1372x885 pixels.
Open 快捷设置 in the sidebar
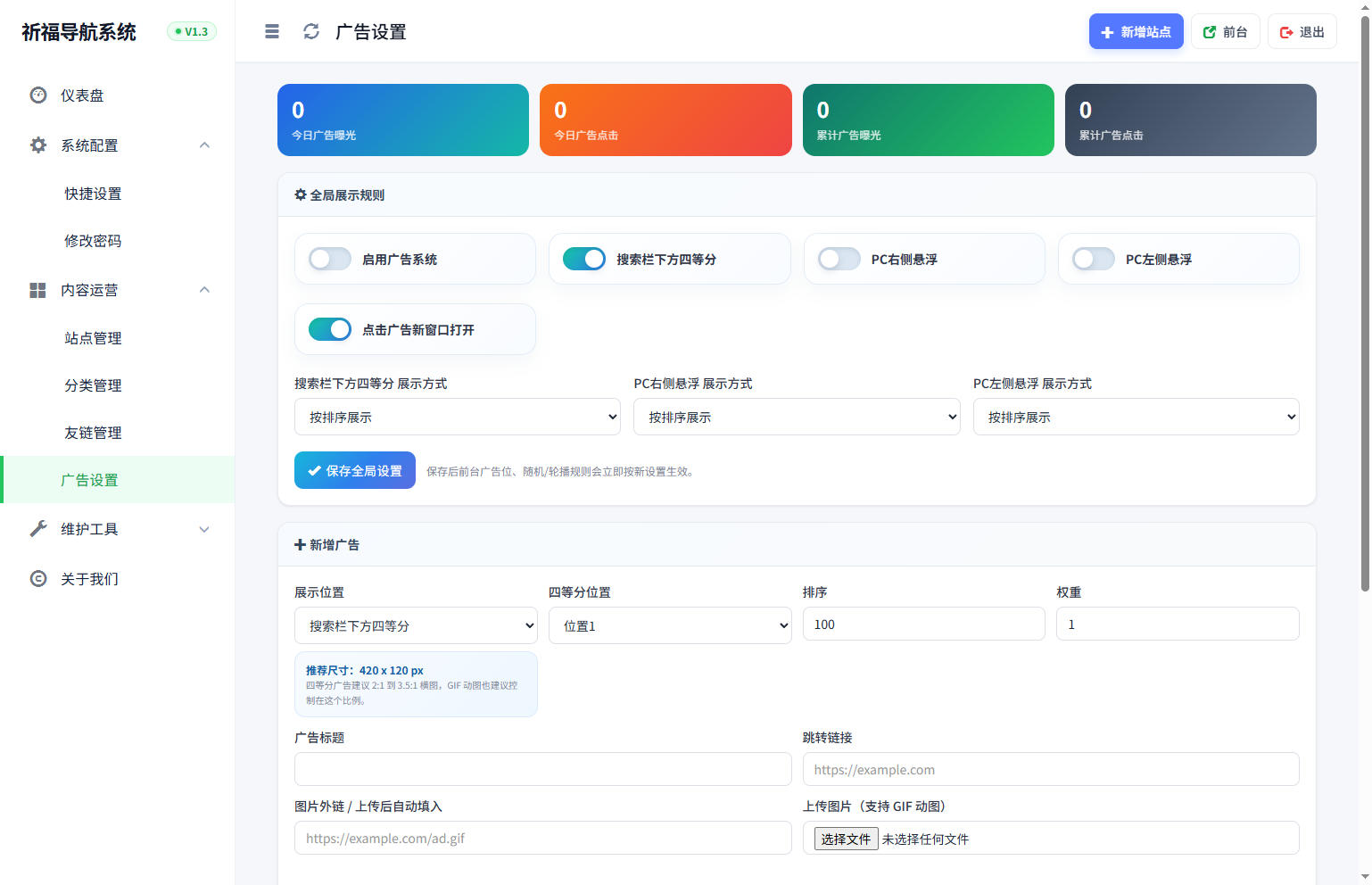118,194
